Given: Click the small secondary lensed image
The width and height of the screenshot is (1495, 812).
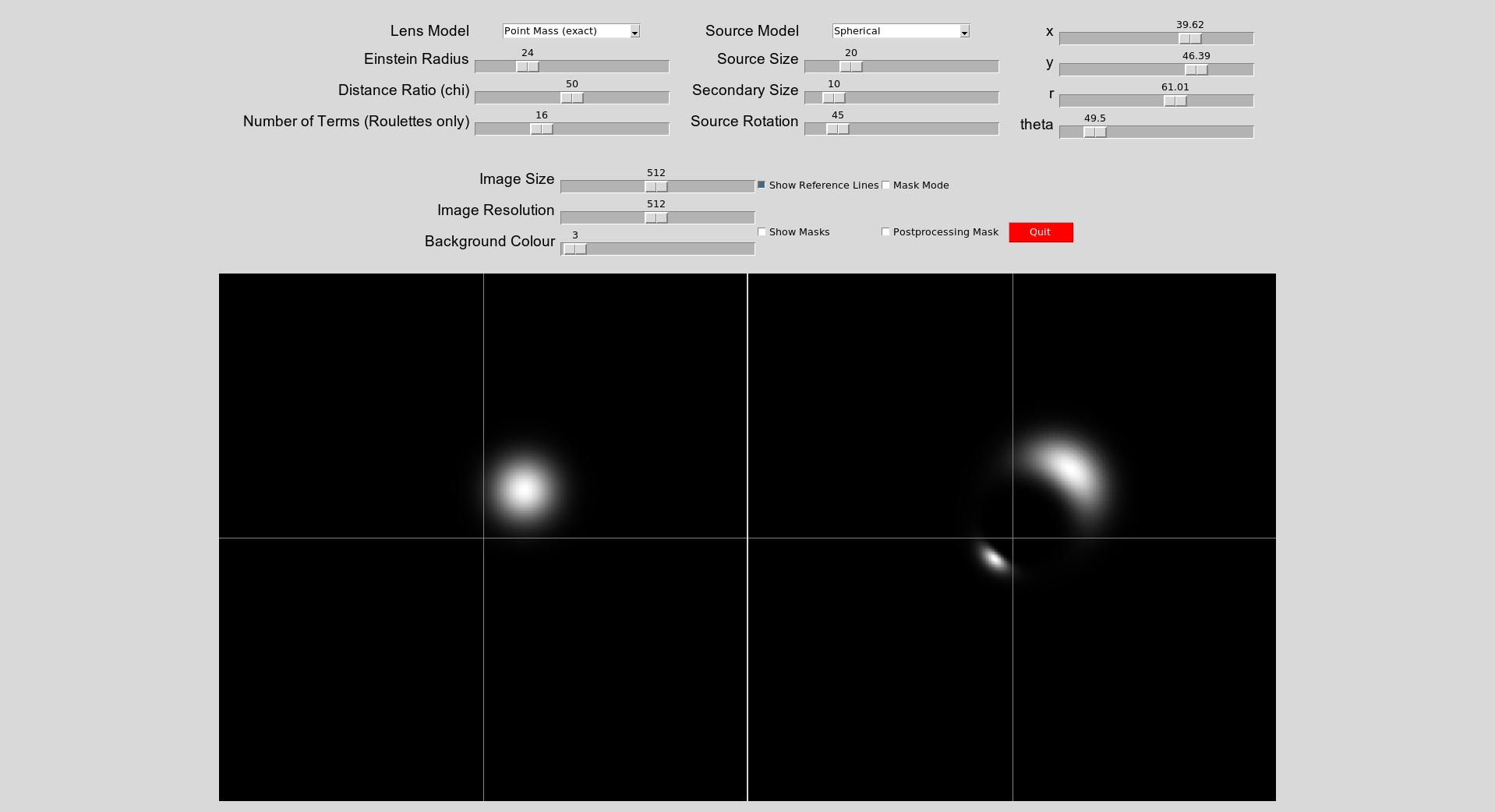Looking at the screenshot, I should pos(994,558).
